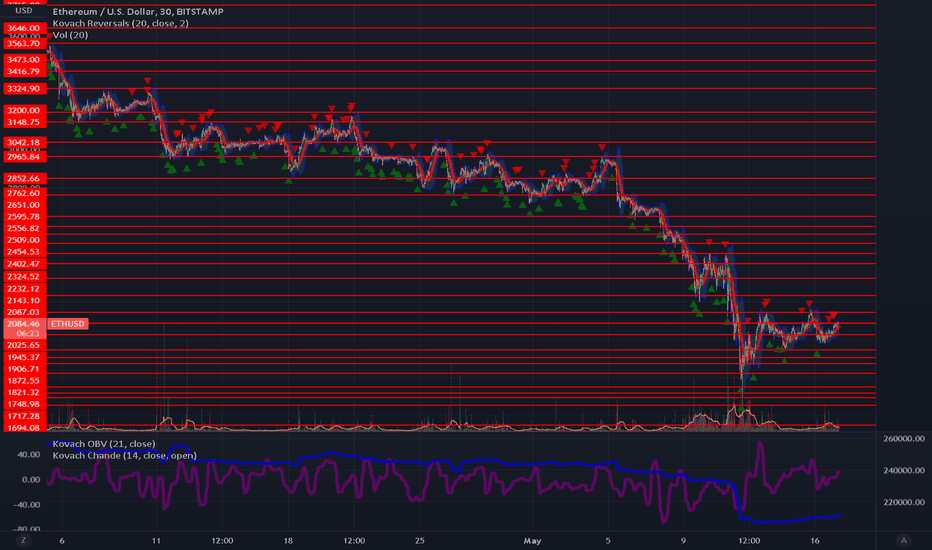
Task: Click the date 18 on time axis
Action: coord(288,540)
